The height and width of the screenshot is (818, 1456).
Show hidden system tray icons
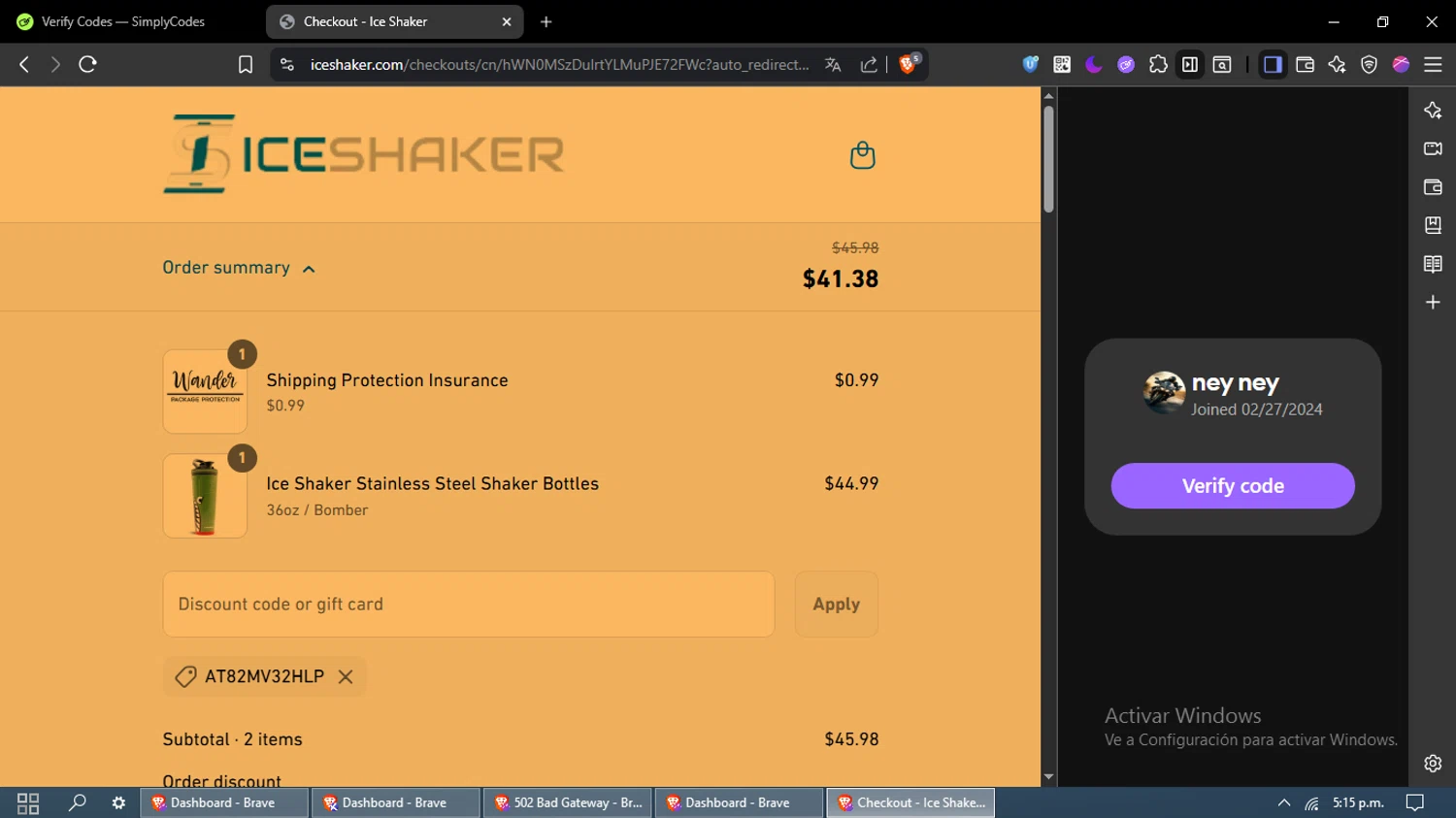click(x=1284, y=802)
